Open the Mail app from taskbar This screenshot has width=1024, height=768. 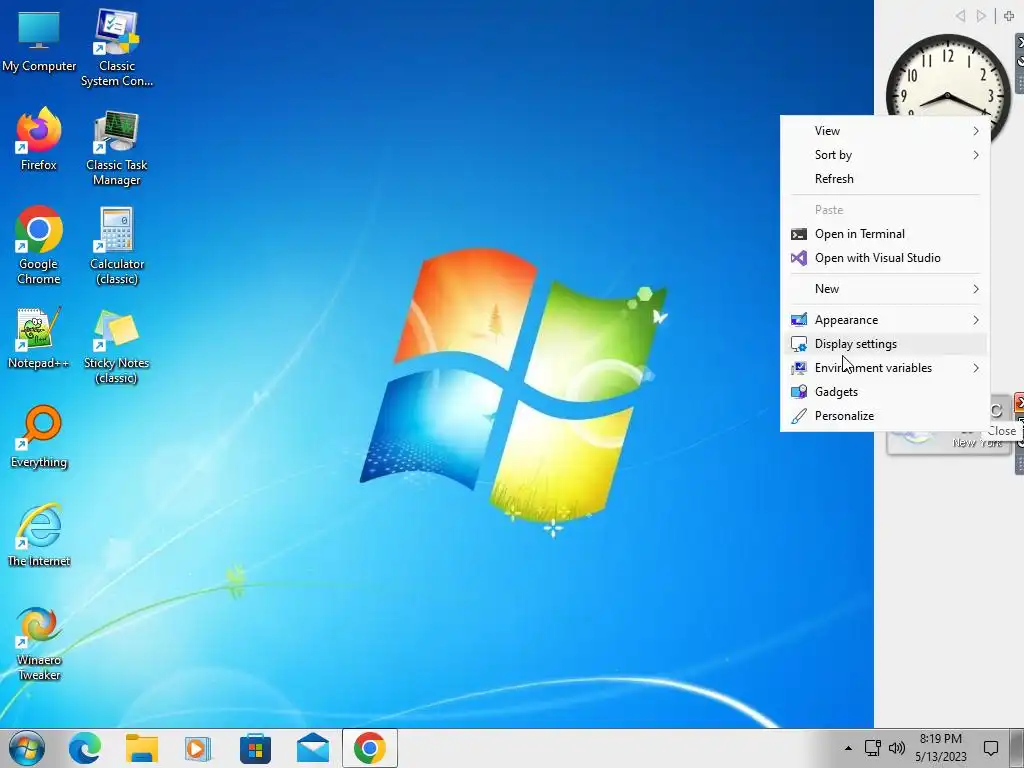(x=313, y=748)
